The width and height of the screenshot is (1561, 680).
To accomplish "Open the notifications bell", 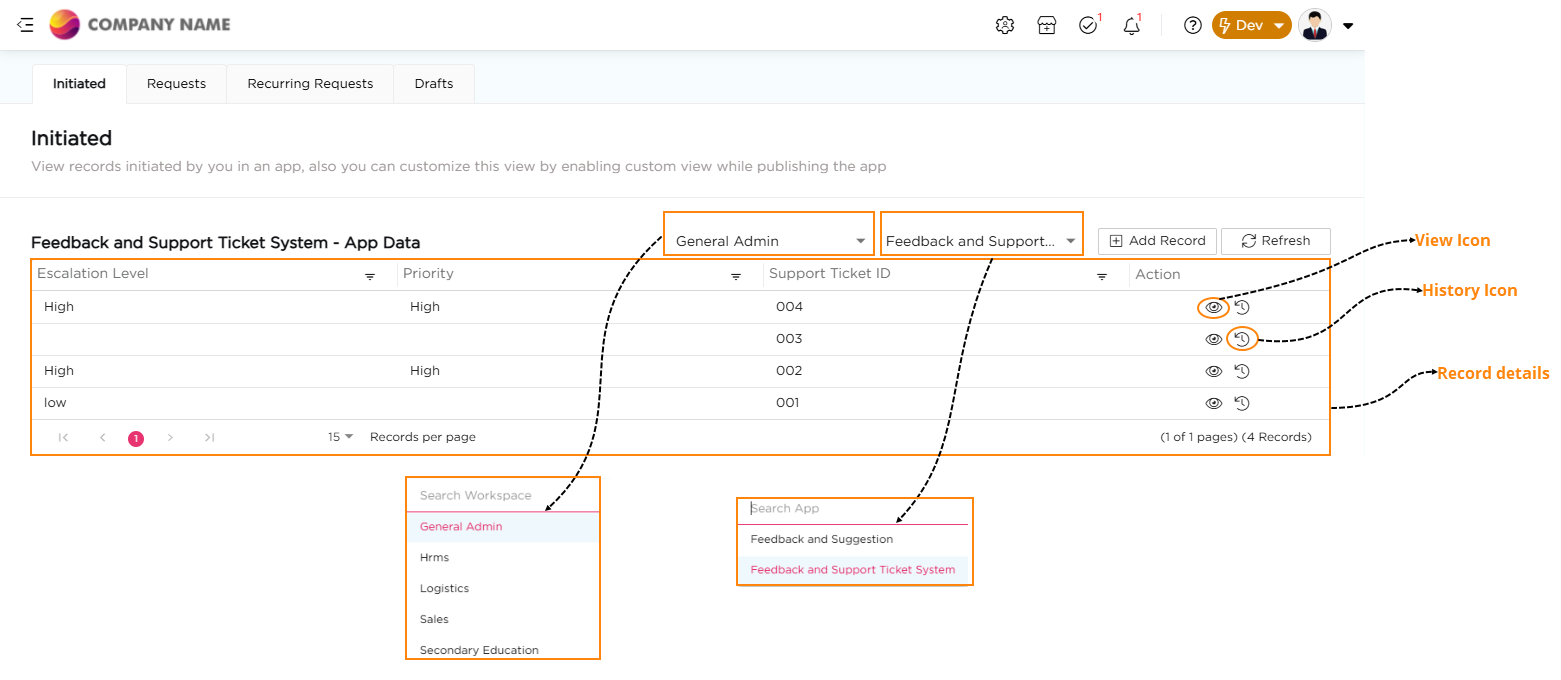I will [1131, 26].
